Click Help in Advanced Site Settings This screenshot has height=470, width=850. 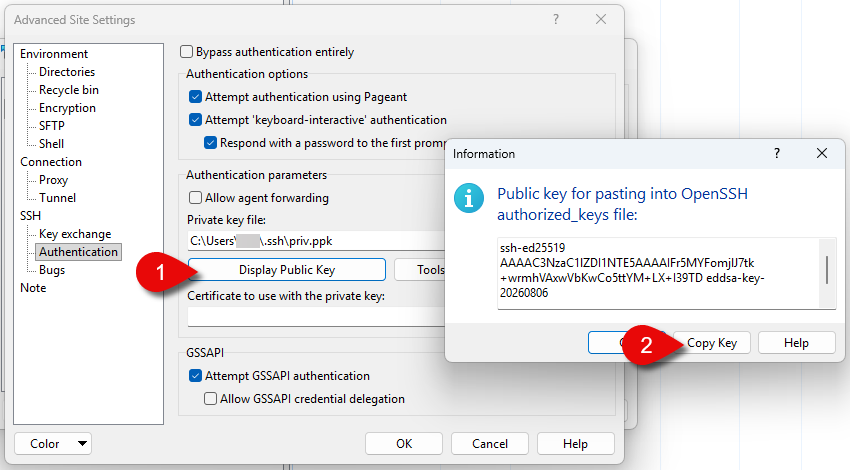[575, 443]
